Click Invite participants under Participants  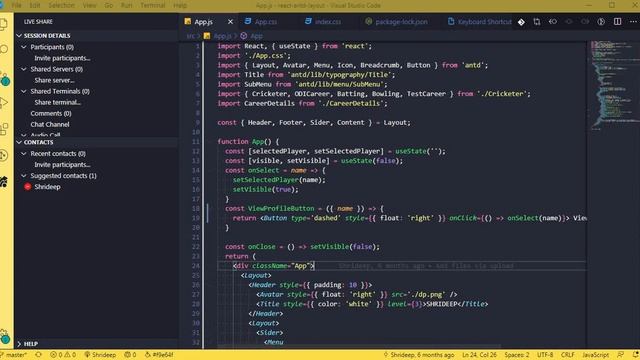[62, 58]
